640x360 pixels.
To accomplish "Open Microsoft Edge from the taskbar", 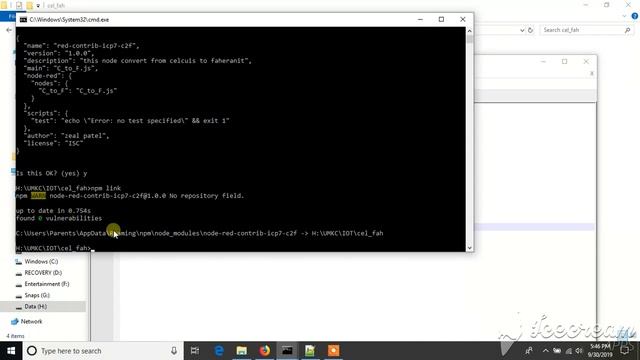I will tap(219, 351).
